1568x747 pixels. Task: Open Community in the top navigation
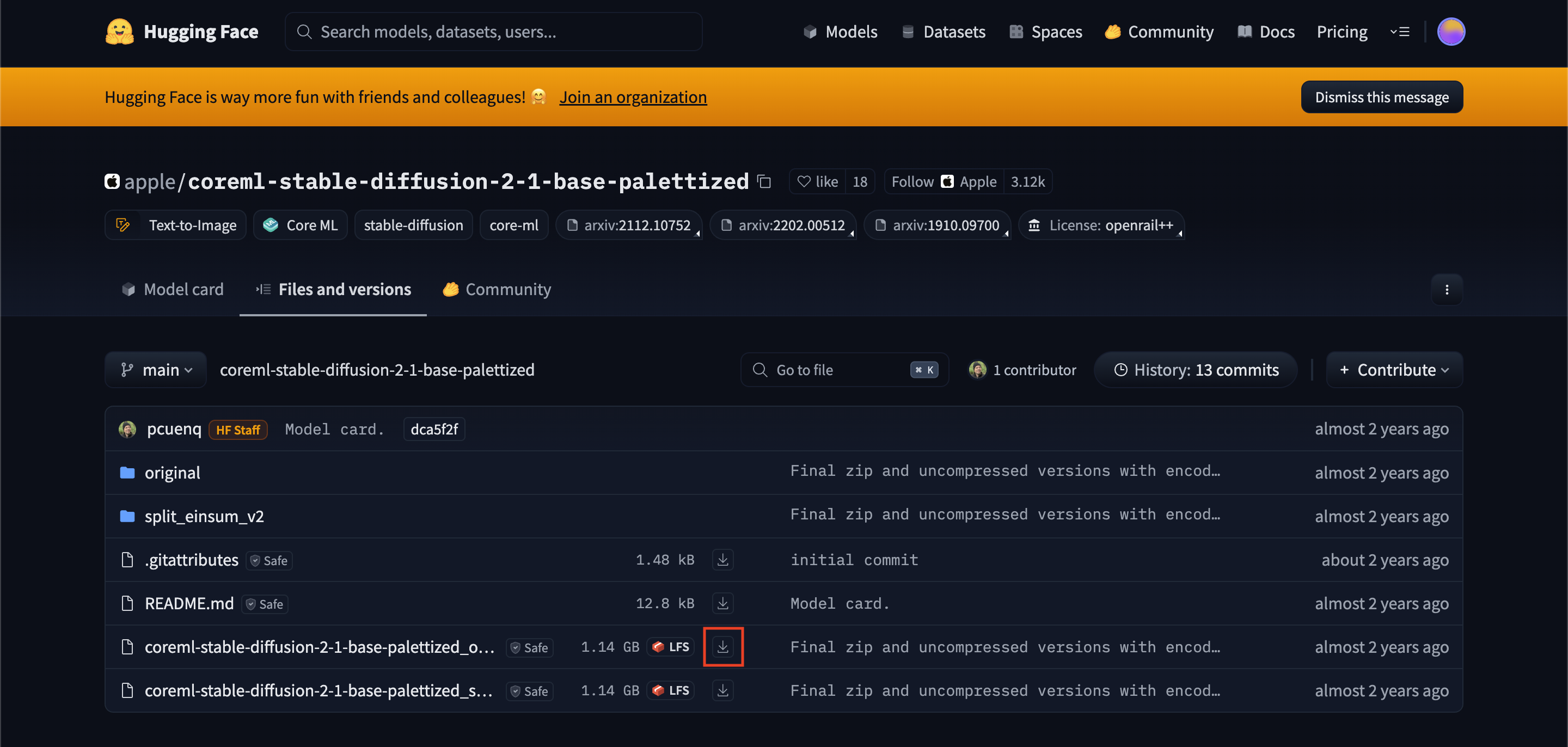tap(1159, 32)
